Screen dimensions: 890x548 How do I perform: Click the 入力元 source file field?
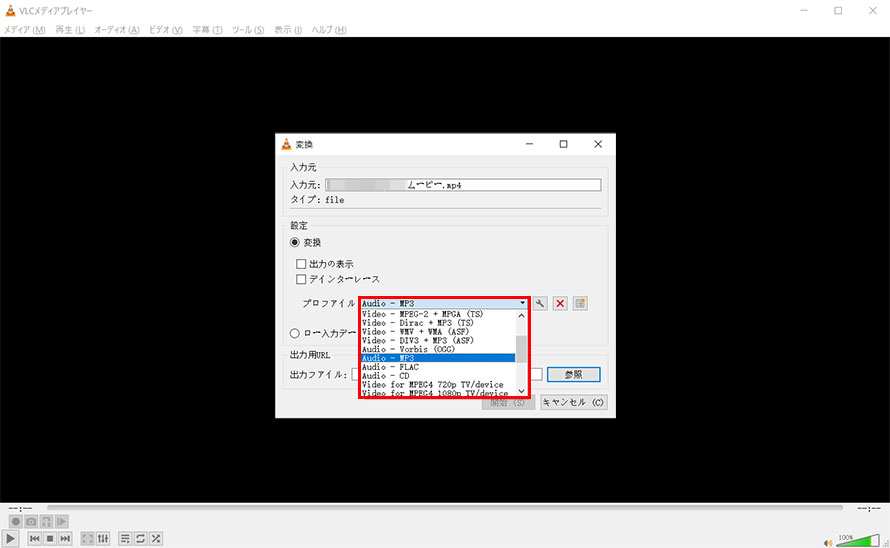click(463, 185)
